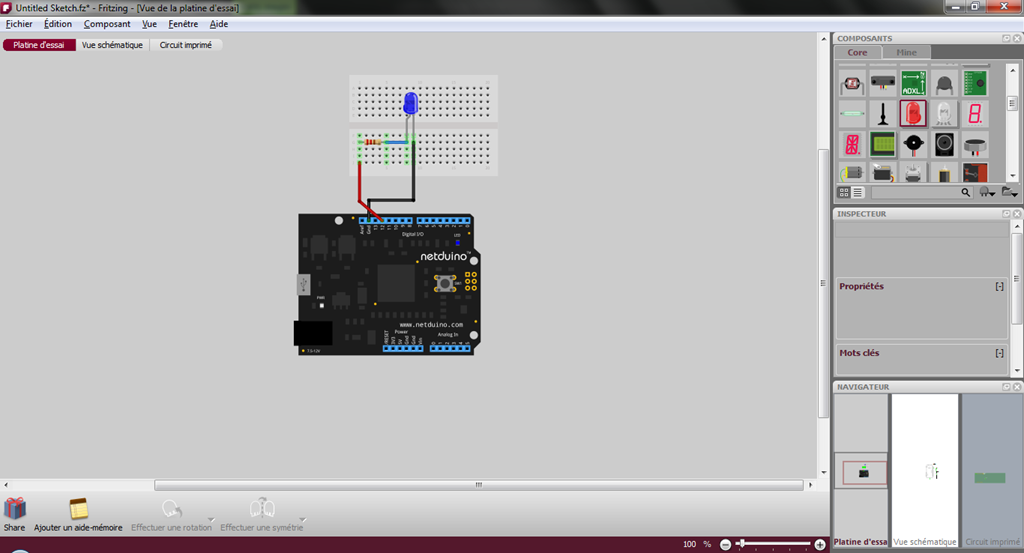1024x553 pixels.
Task: Open the part options dropdown in Composants
Action: coord(987,193)
